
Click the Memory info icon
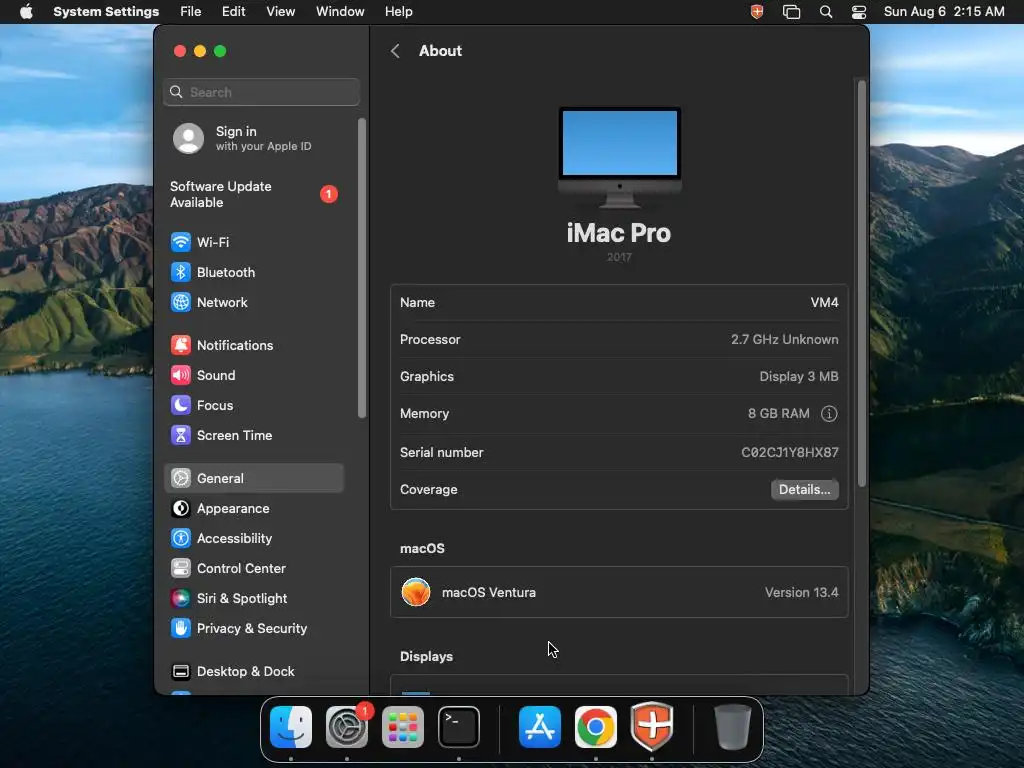tap(829, 414)
